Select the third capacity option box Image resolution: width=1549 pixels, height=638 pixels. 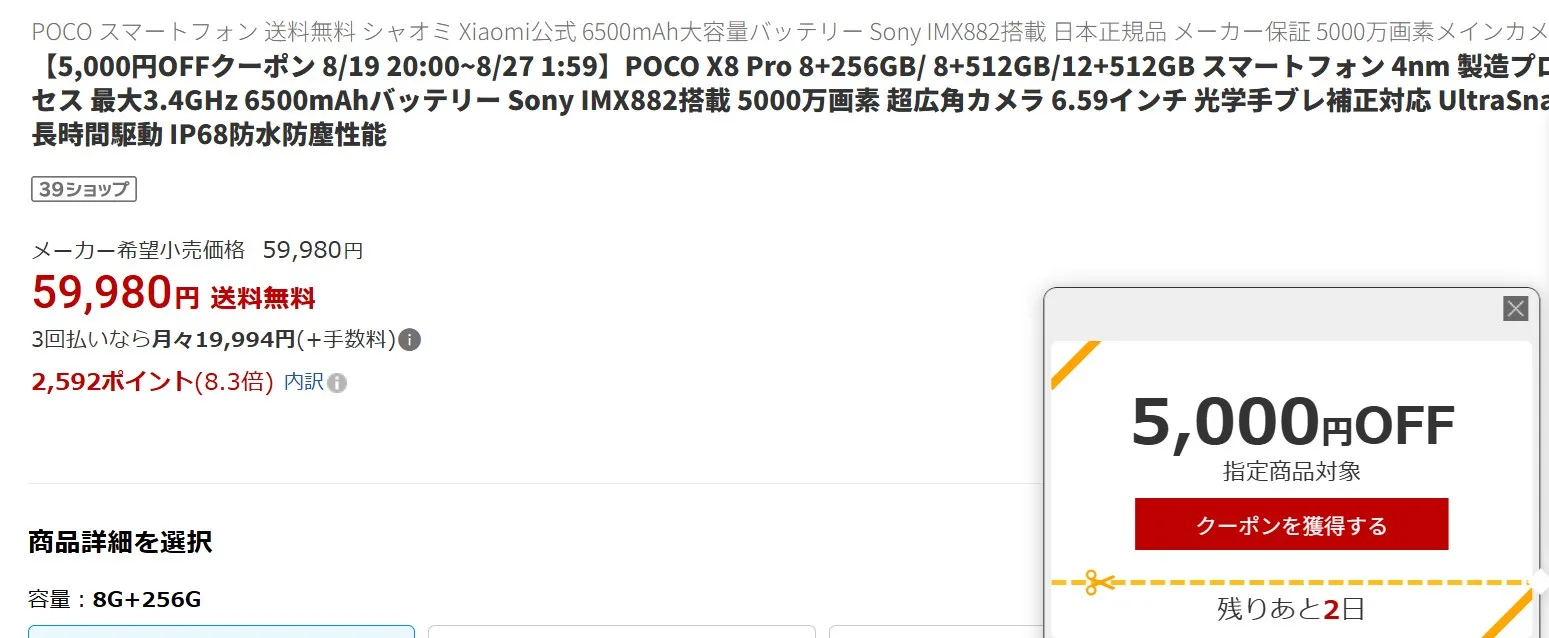pos(935,631)
